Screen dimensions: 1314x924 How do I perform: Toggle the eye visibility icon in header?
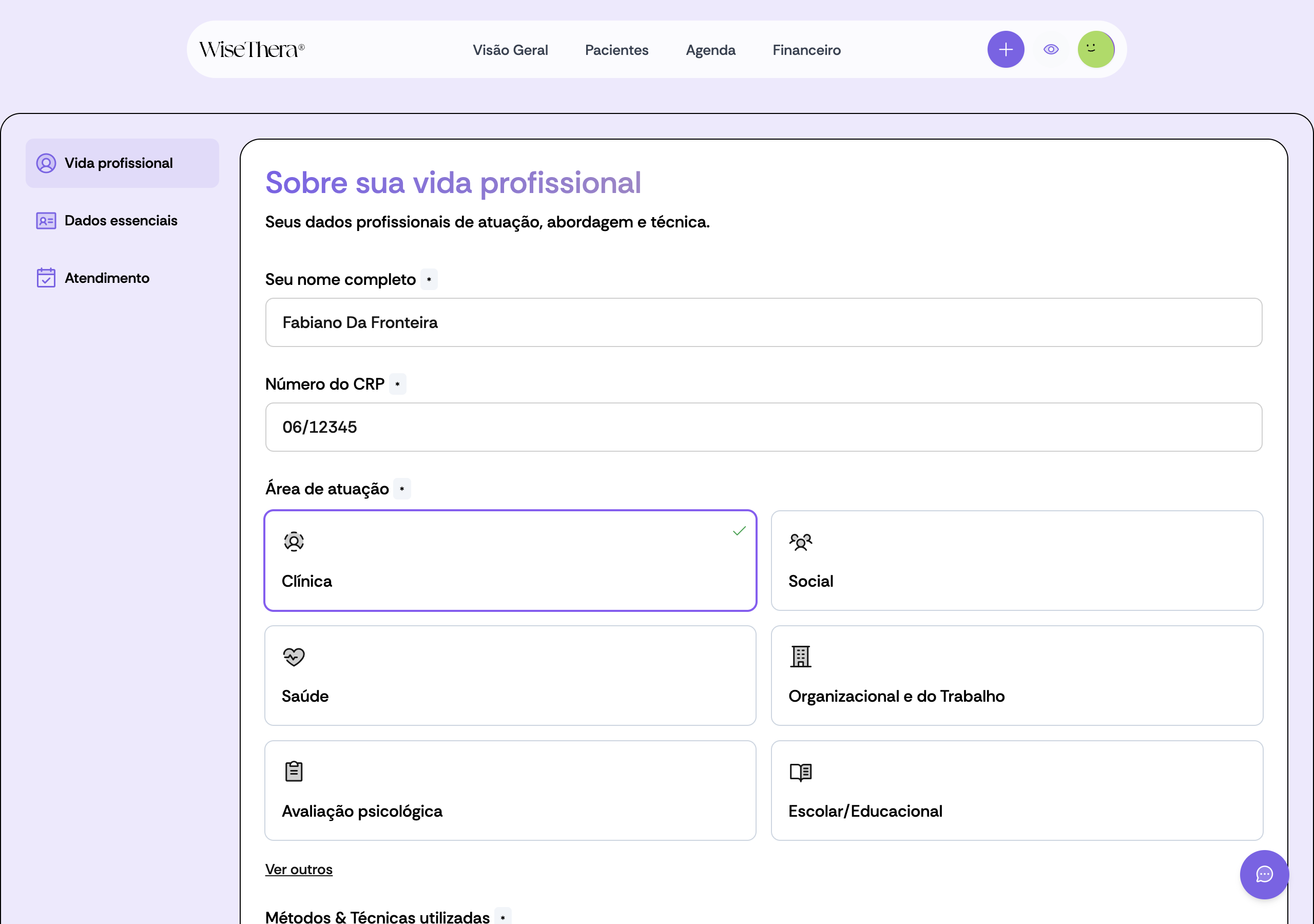click(x=1051, y=49)
